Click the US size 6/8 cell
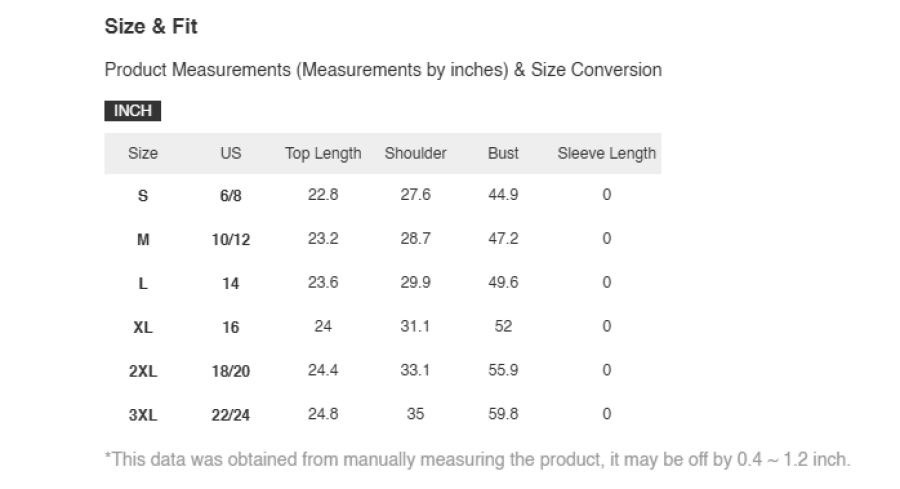The image size is (900, 489). tap(231, 196)
